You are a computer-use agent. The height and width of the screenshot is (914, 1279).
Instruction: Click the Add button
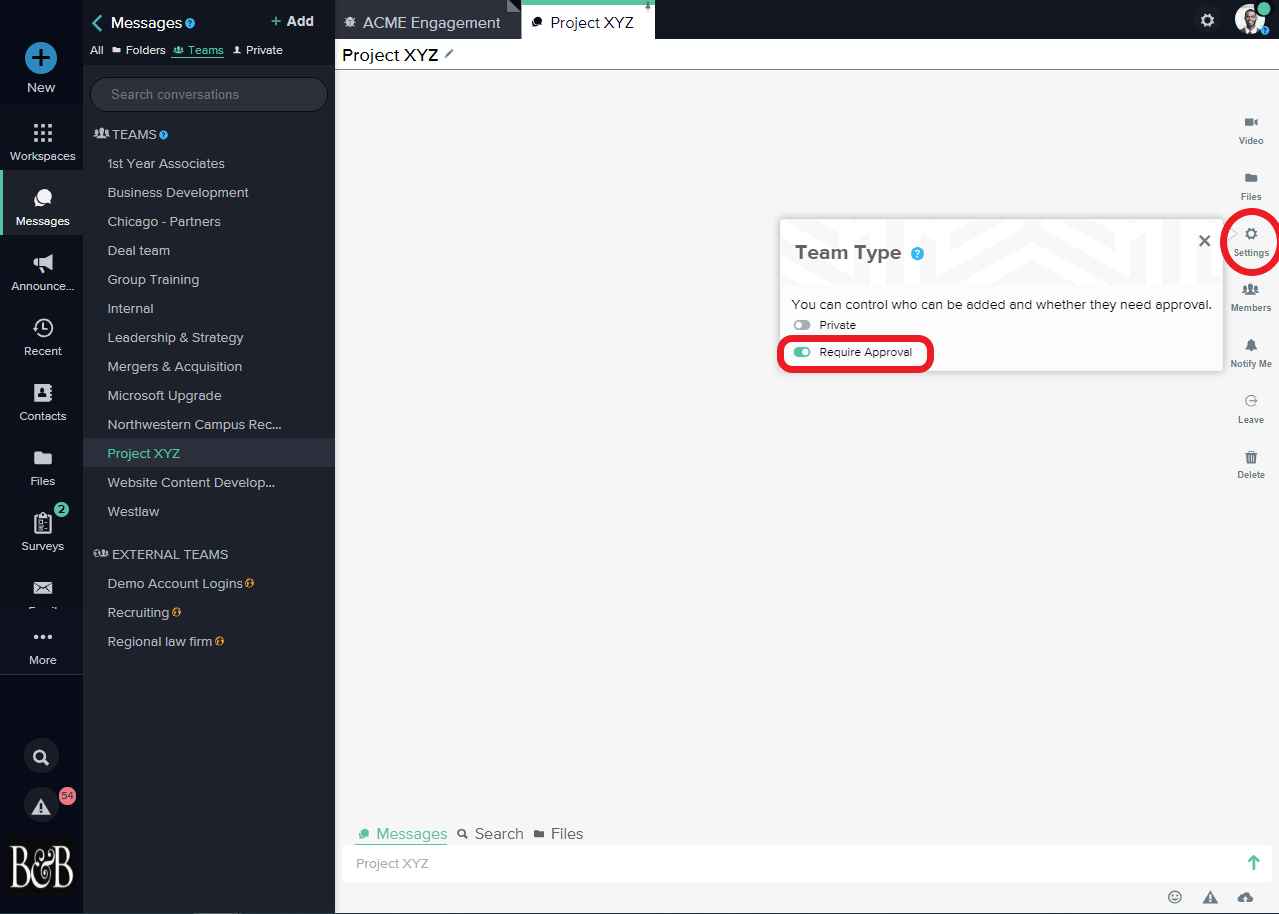pyautogui.click(x=292, y=21)
